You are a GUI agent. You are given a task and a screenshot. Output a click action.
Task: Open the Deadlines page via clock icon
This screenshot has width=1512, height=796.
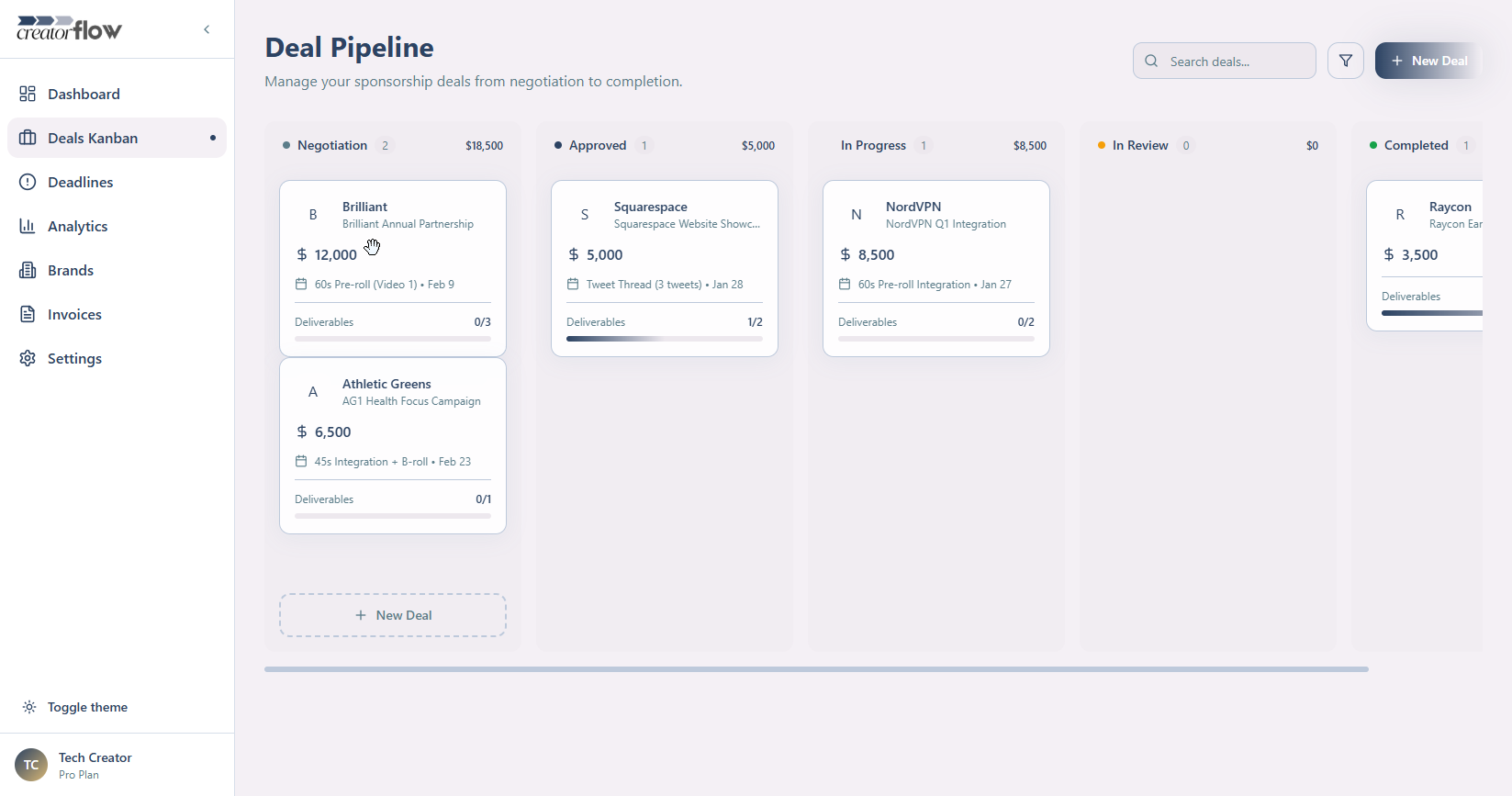pyautogui.click(x=28, y=182)
